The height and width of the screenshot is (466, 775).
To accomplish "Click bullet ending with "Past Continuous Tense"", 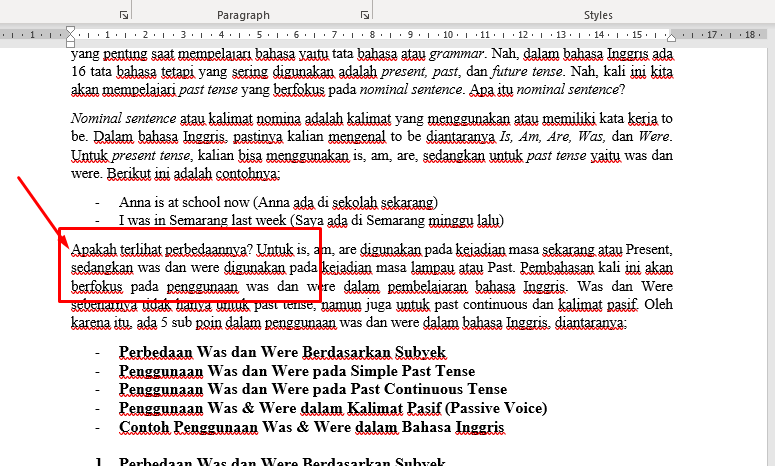I will click(312, 389).
